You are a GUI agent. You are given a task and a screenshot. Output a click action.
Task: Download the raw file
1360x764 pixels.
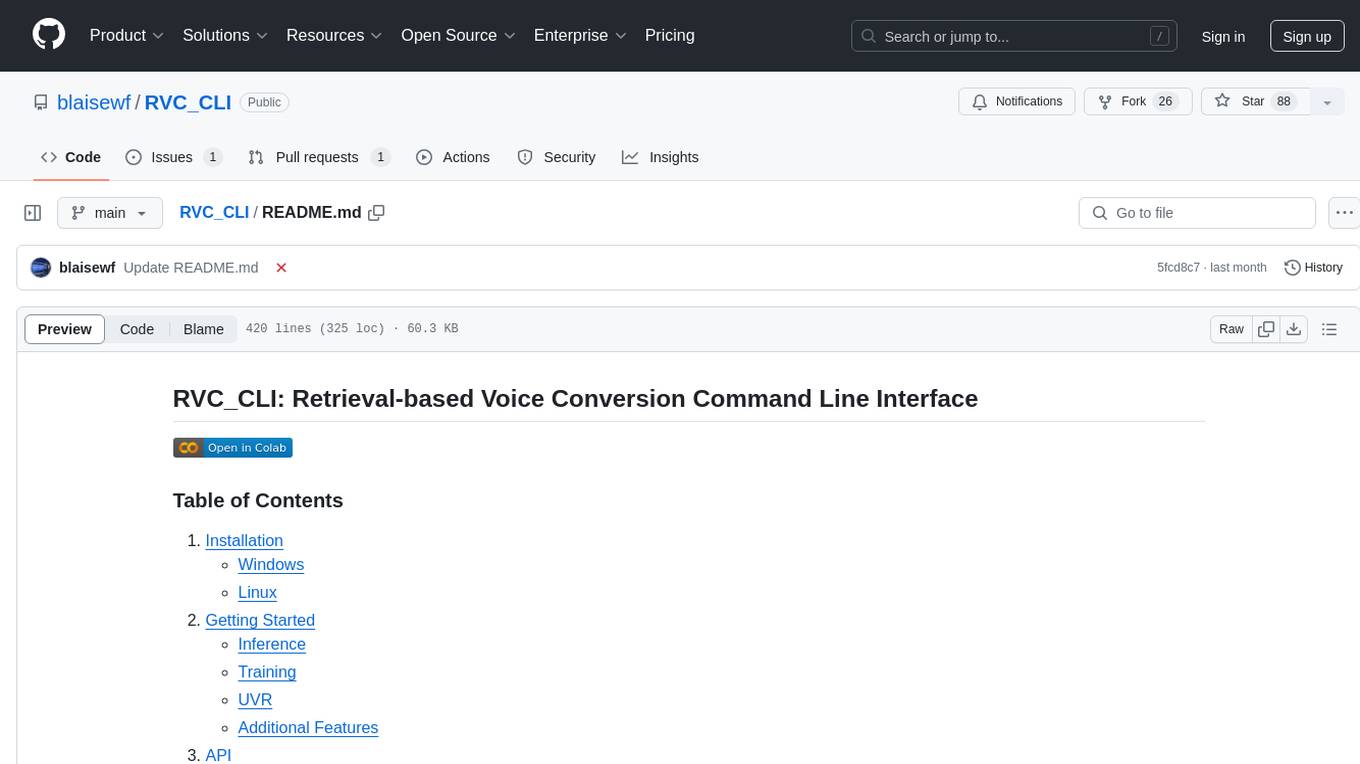click(1293, 329)
